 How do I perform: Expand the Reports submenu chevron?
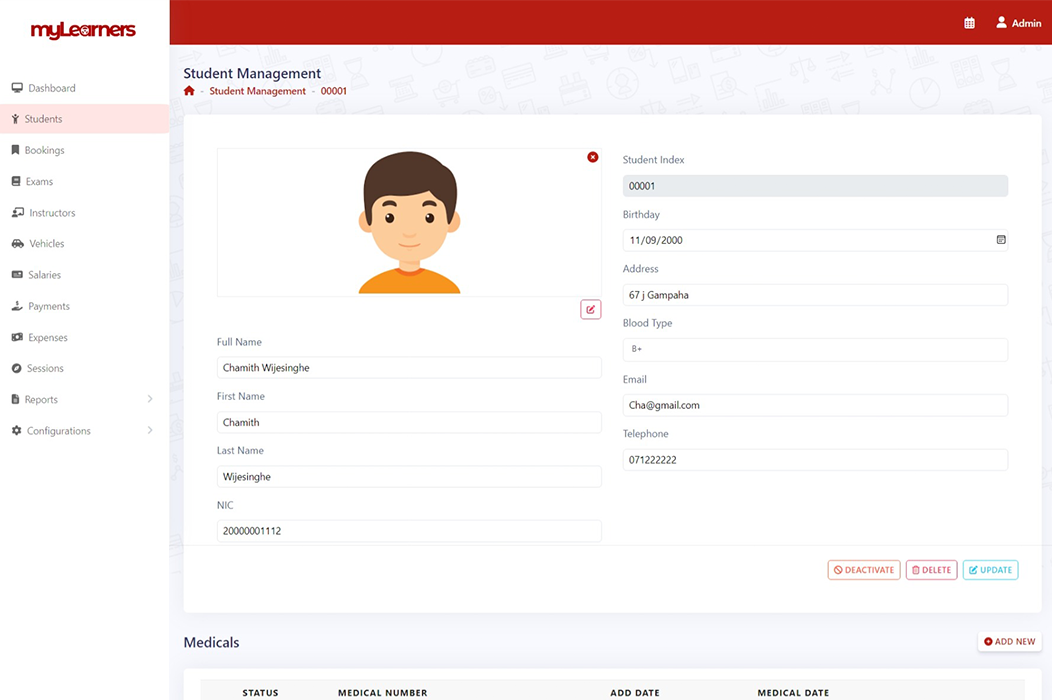point(150,400)
